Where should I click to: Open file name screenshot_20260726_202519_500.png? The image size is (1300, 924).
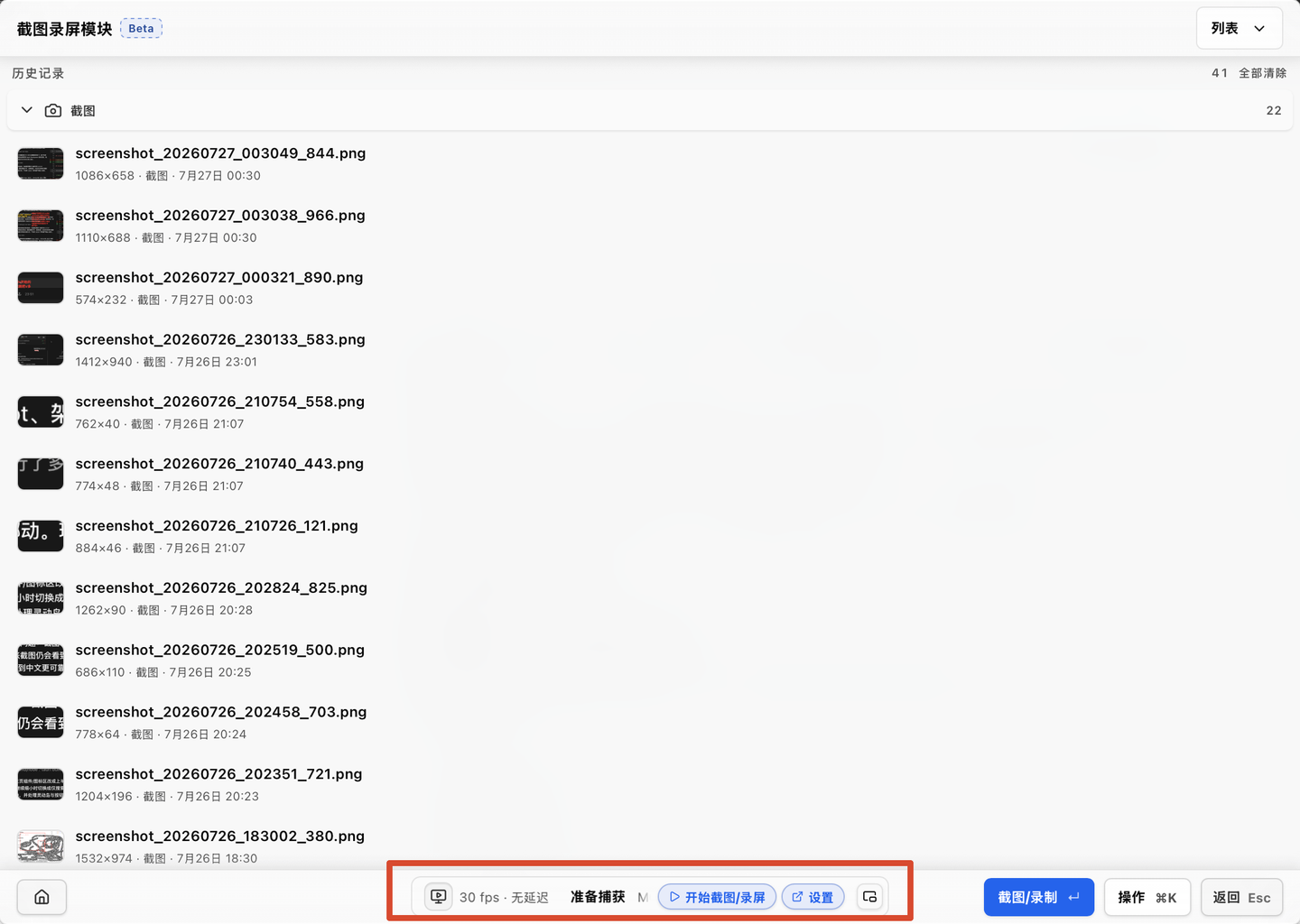click(220, 651)
